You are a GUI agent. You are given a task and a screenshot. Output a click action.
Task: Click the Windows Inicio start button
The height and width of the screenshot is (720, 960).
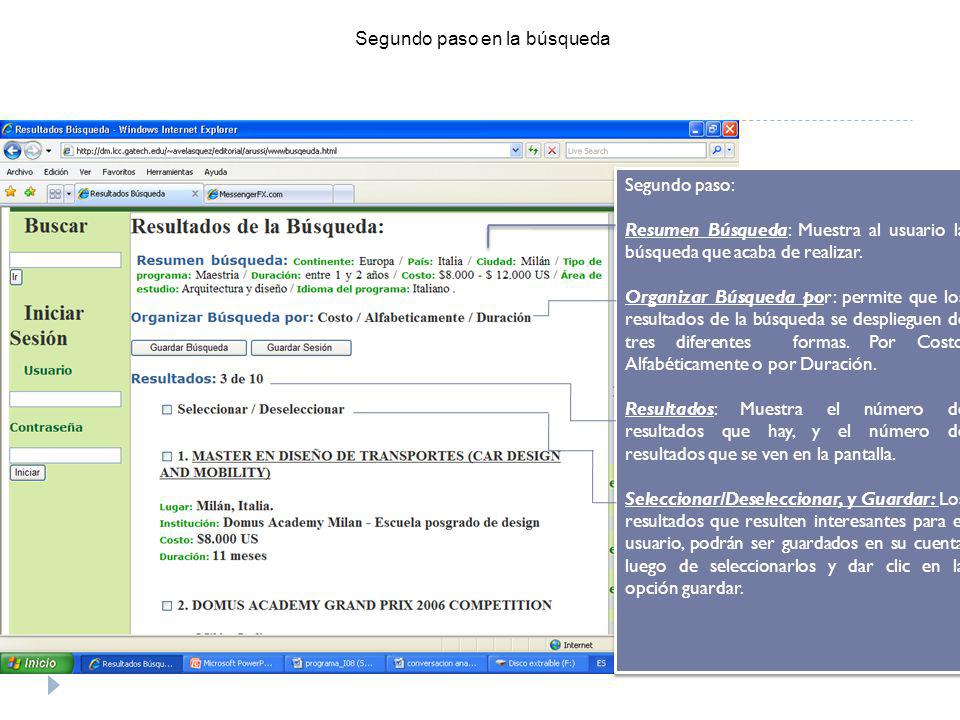pyautogui.click(x=37, y=663)
